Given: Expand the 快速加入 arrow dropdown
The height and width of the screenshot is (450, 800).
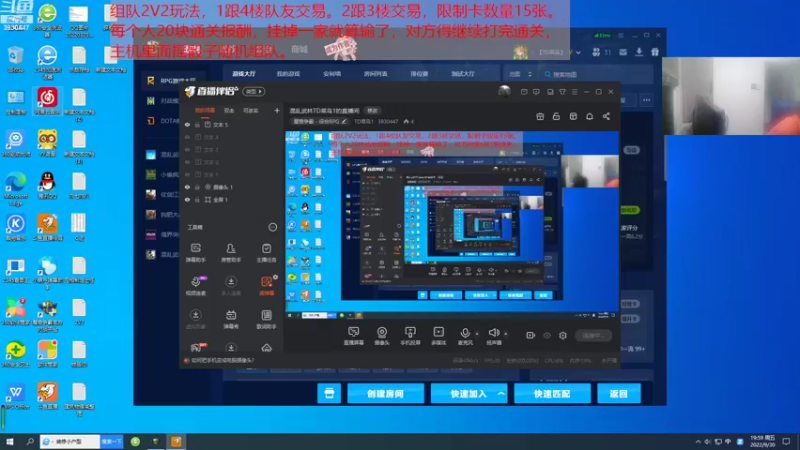Looking at the screenshot, I should pyautogui.click(x=501, y=393).
